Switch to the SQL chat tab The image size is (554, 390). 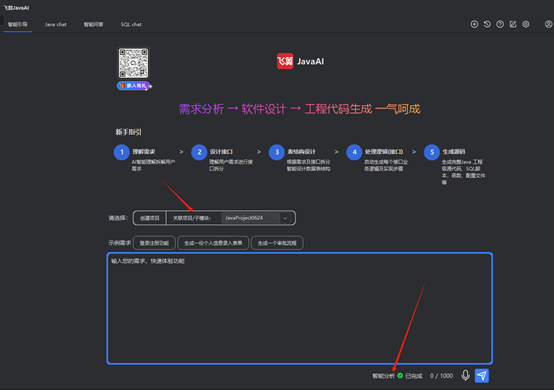(131, 24)
